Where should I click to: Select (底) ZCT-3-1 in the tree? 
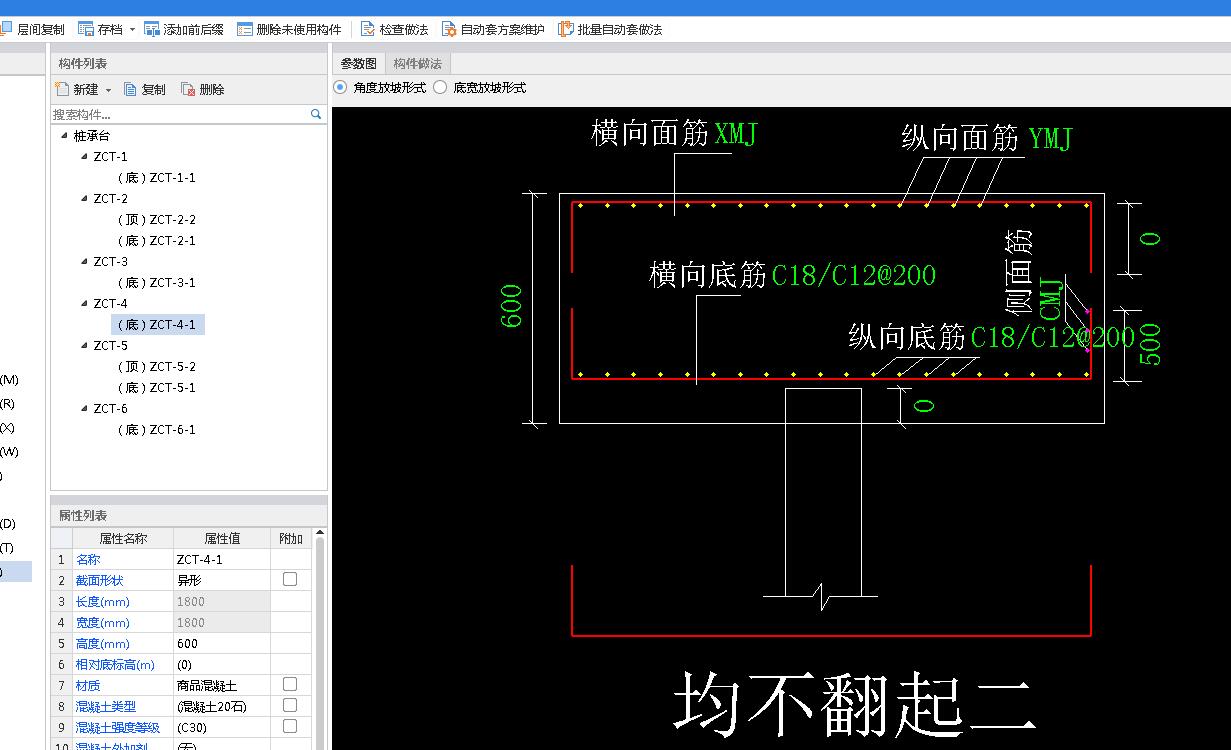tap(157, 282)
